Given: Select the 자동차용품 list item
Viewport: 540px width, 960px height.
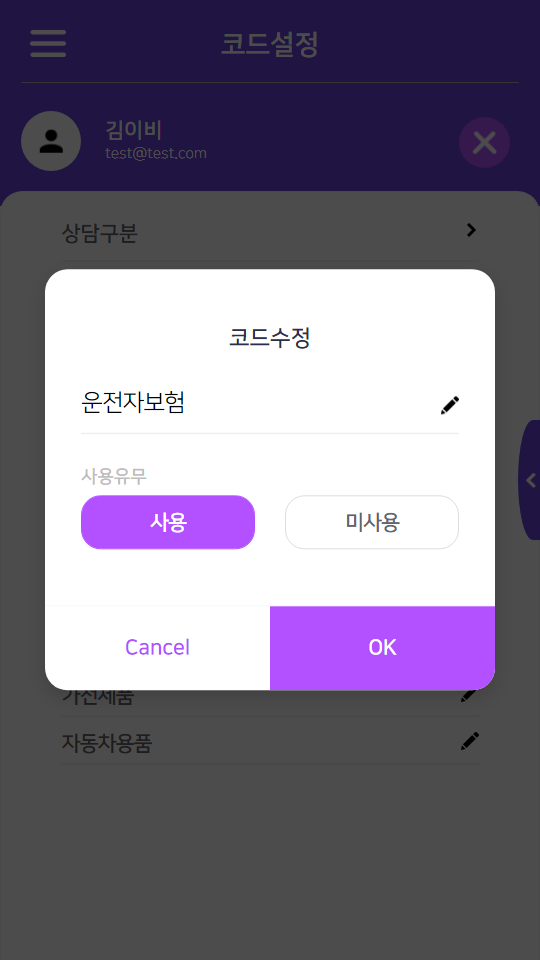Looking at the screenshot, I should 270,742.
